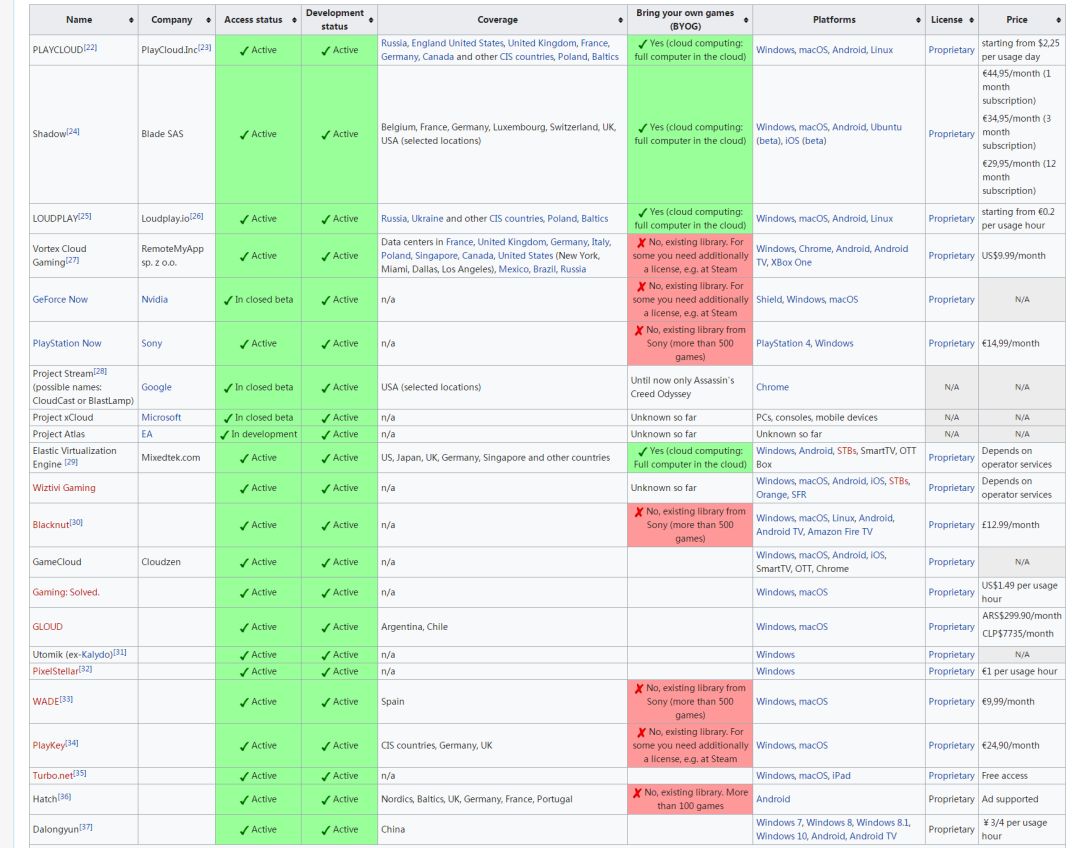Screen dimensions: 1080x848
Task: Click the Ubuntu link in Shadow platforms
Action: coord(886,127)
